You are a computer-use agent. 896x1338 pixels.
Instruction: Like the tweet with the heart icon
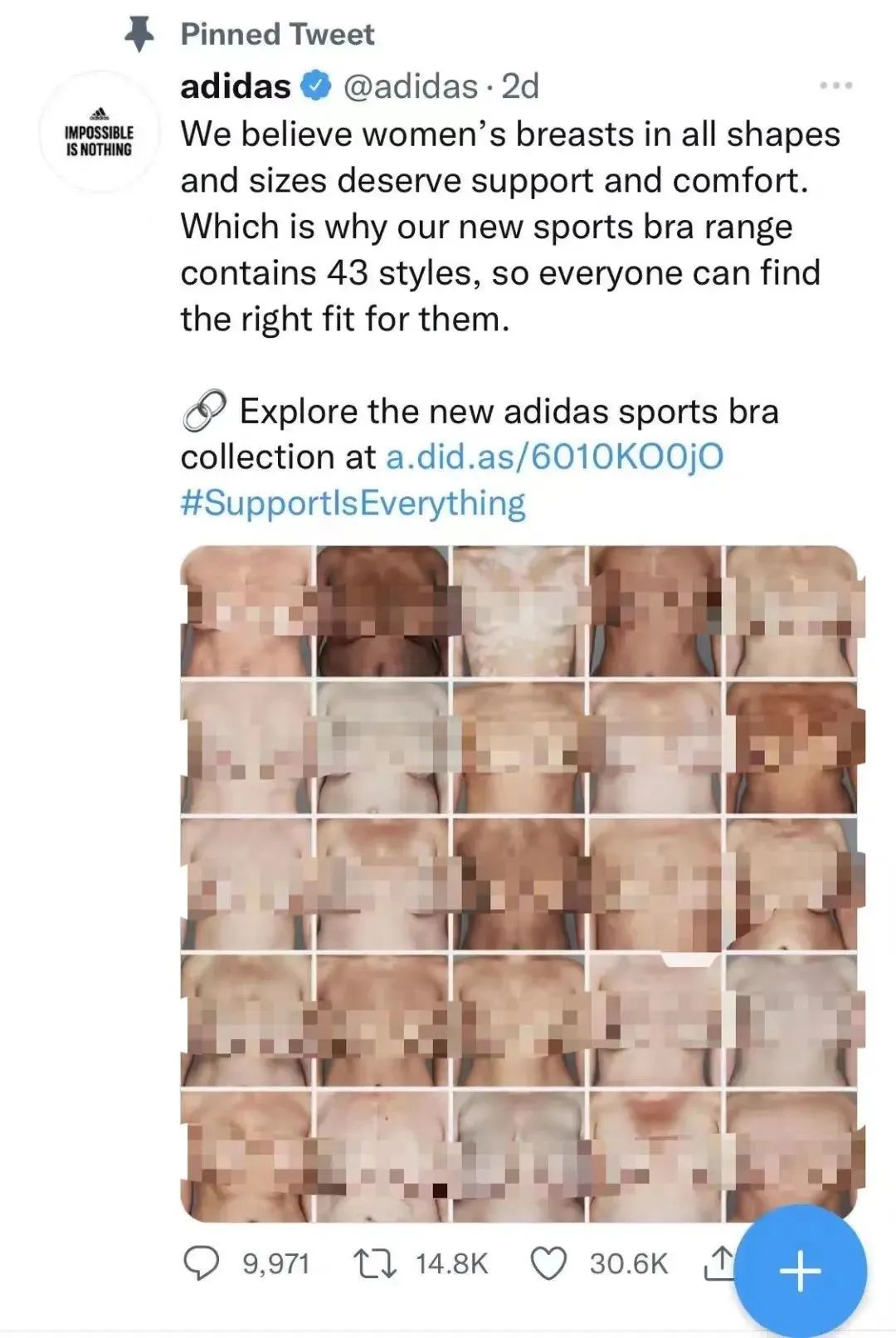(x=548, y=1263)
